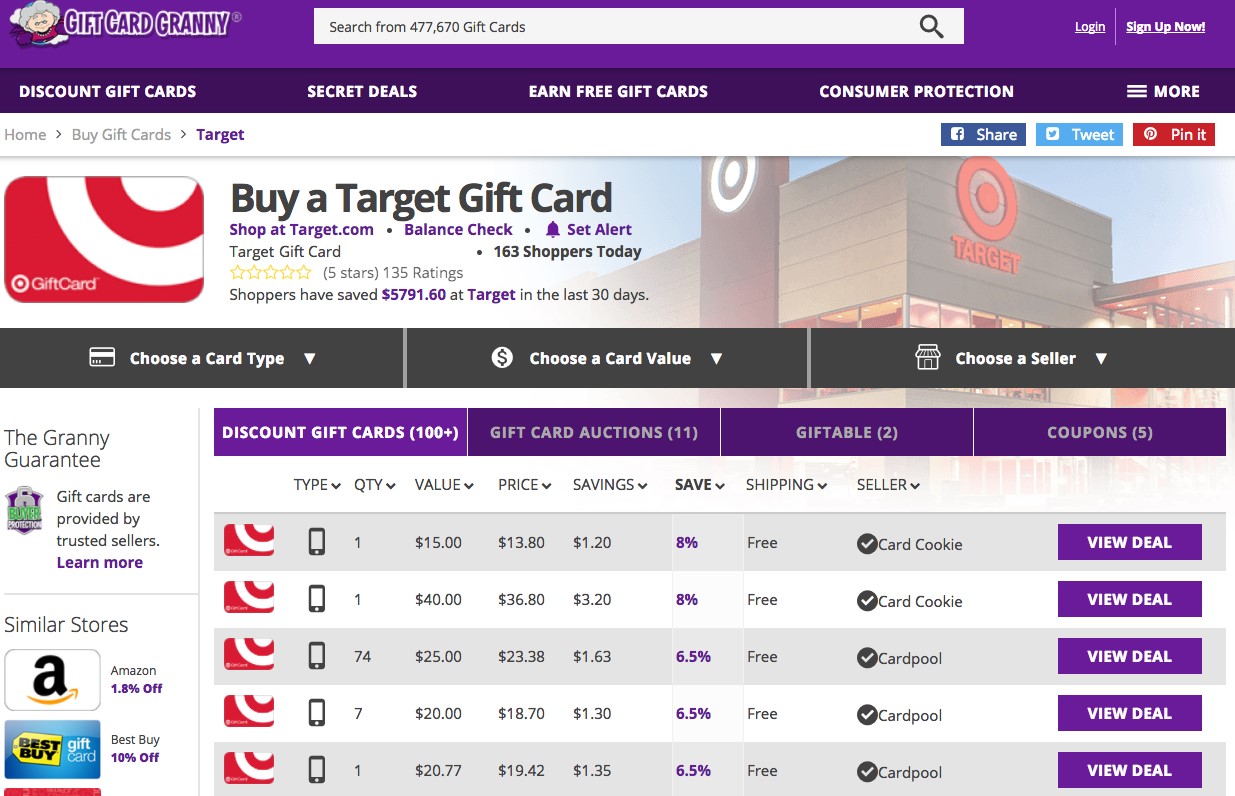Expand the Choose a Card Type dropdown
The height and width of the screenshot is (796, 1235).
[203, 358]
